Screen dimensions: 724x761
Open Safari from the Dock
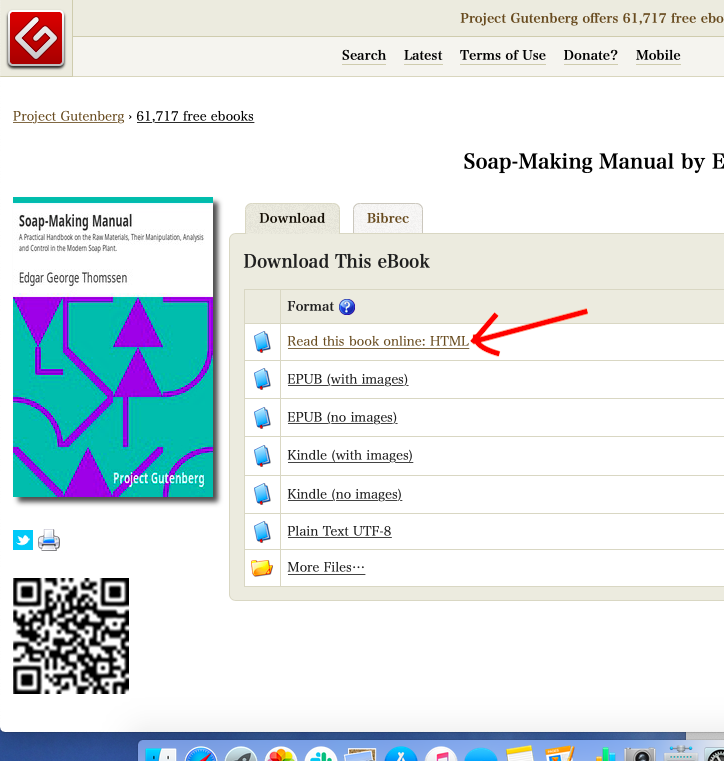coord(200,755)
